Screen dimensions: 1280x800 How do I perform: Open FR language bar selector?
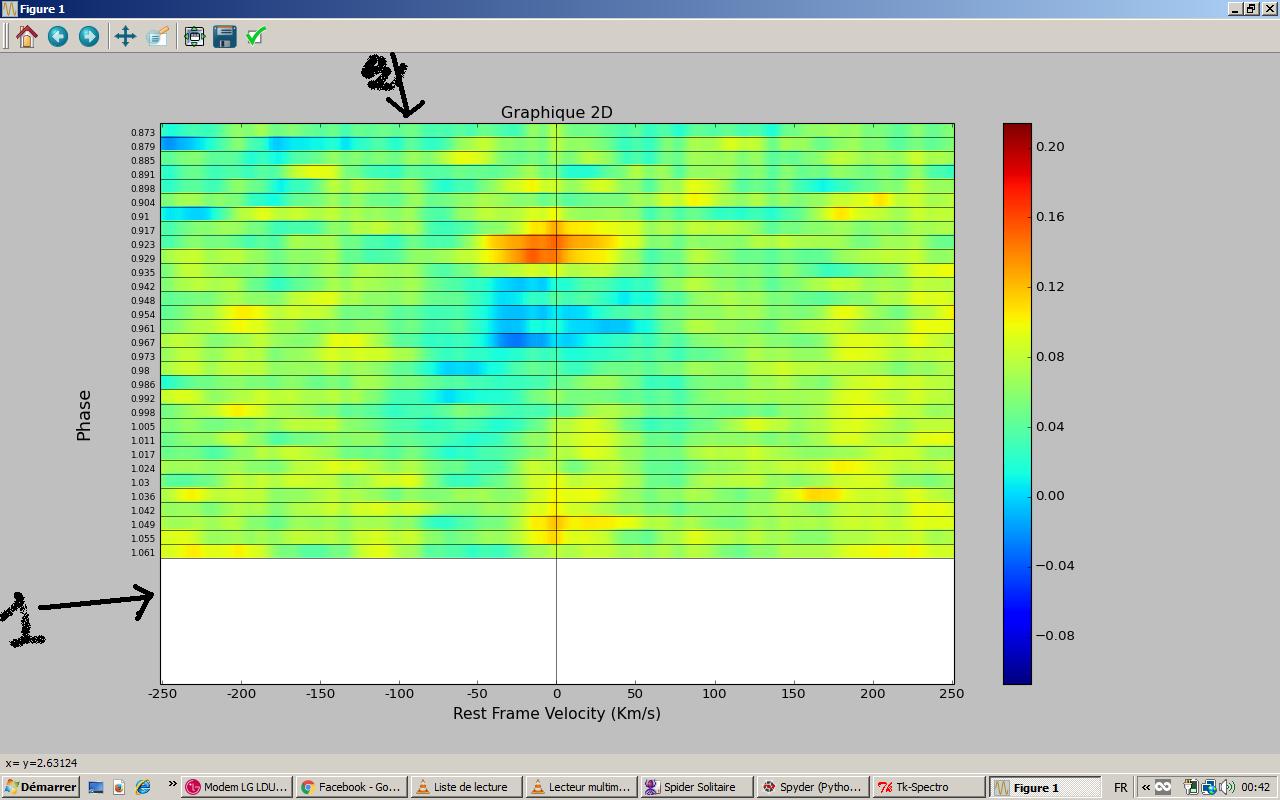point(1120,787)
